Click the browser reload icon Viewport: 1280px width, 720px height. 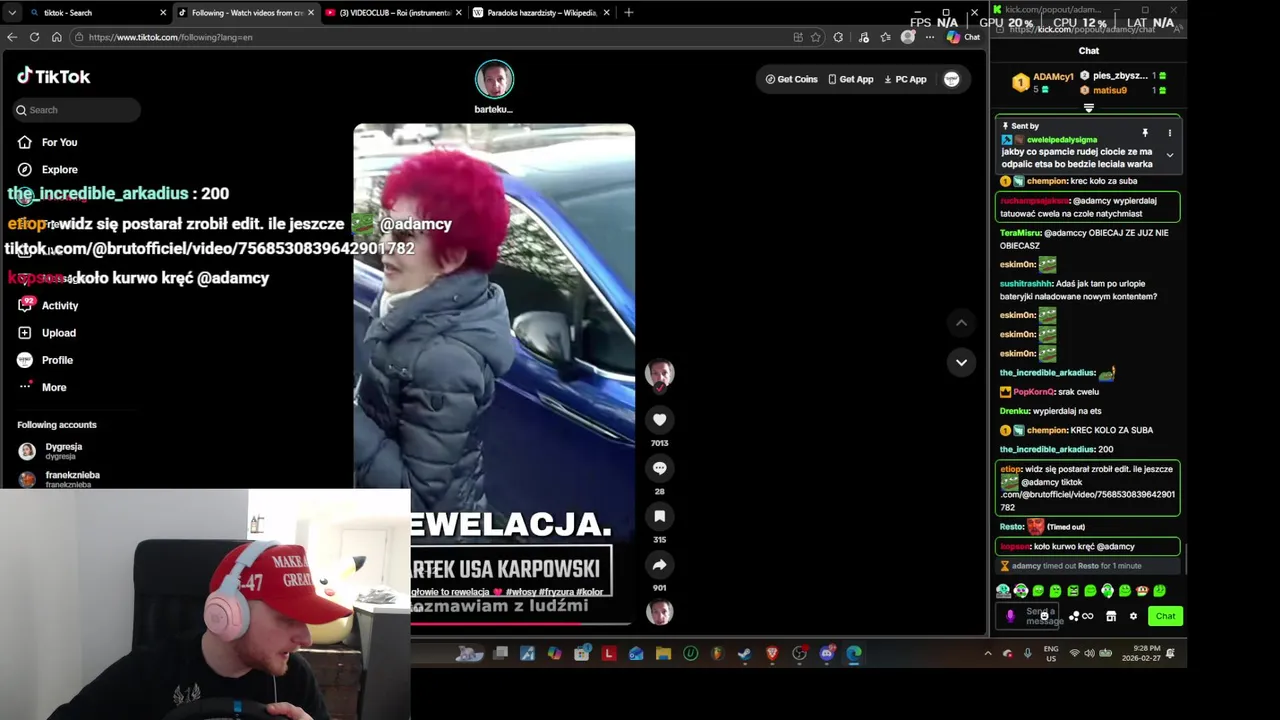(x=34, y=37)
